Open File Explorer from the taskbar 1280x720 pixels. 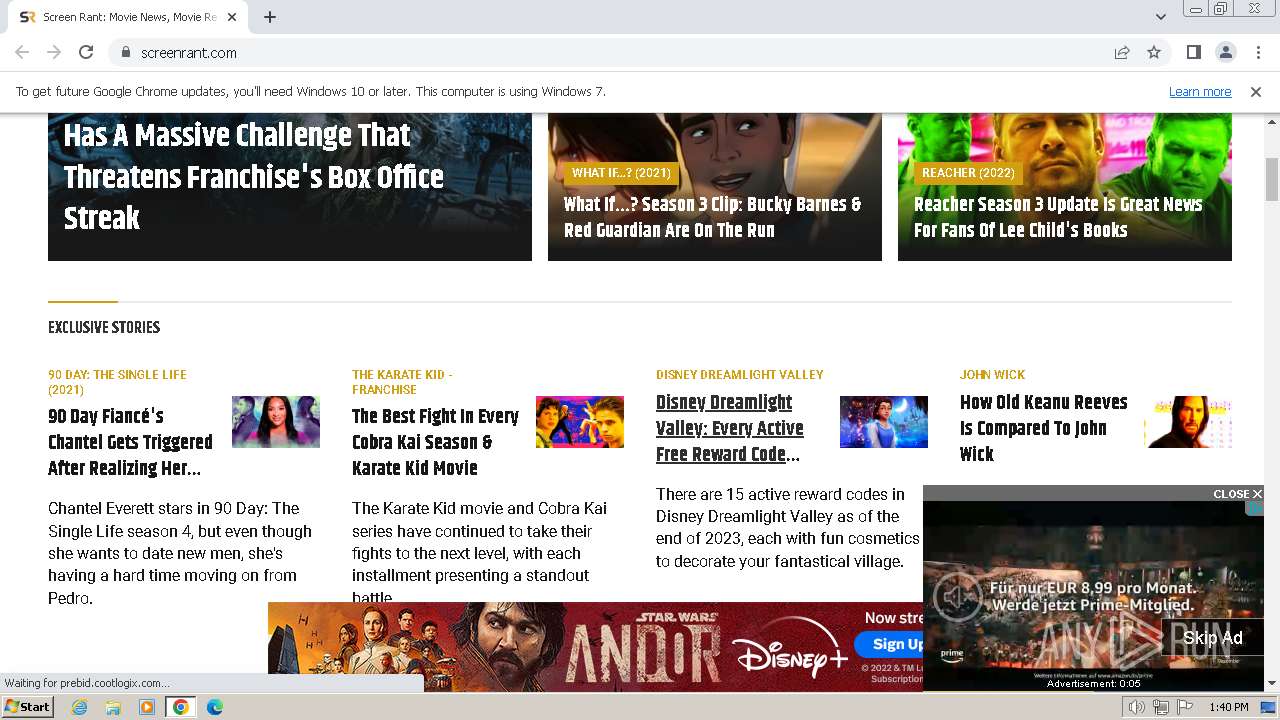pyautogui.click(x=113, y=707)
